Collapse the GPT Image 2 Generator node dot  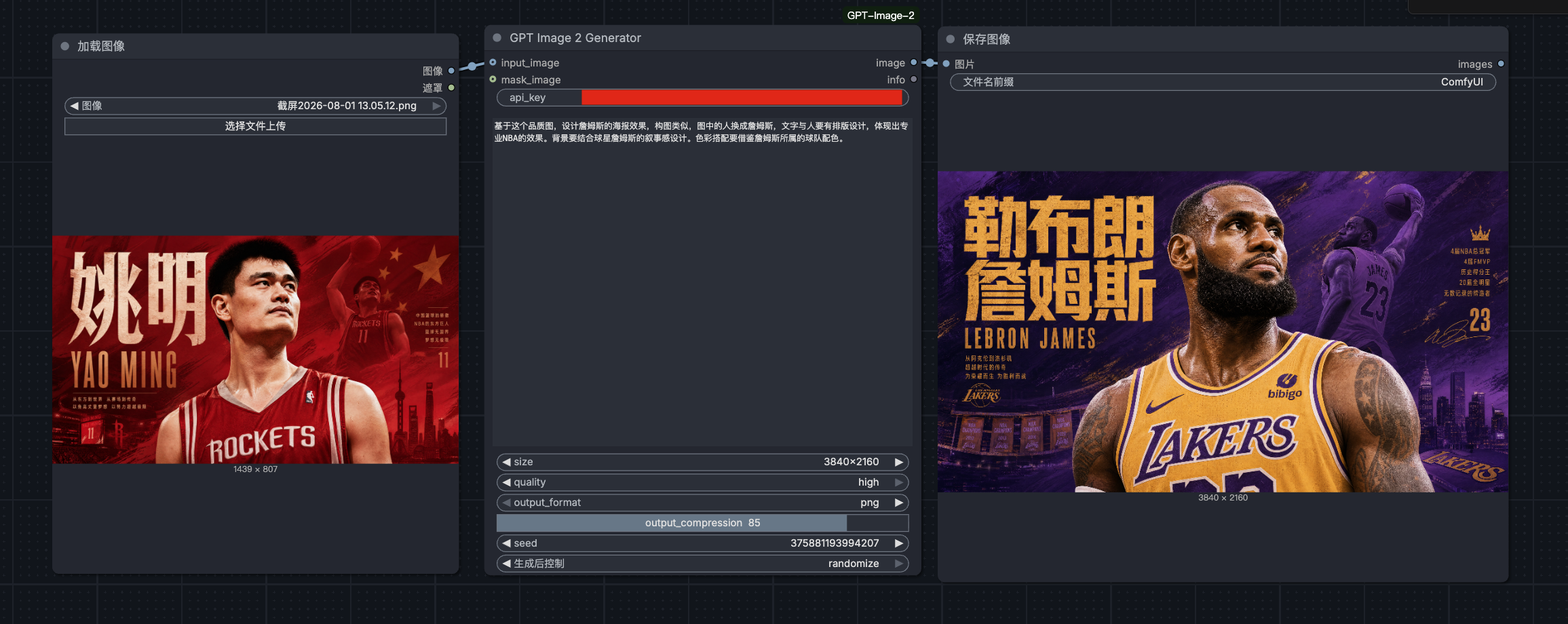497,38
